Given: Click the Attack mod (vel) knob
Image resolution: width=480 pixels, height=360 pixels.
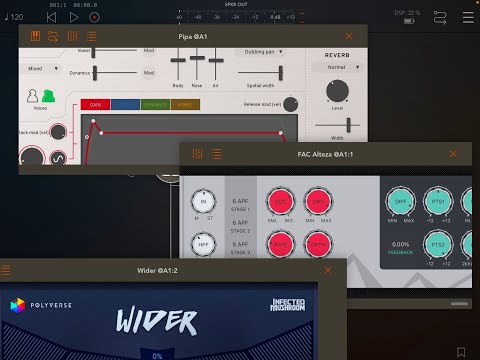Looking at the screenshot, I should (x=58, y=132).
